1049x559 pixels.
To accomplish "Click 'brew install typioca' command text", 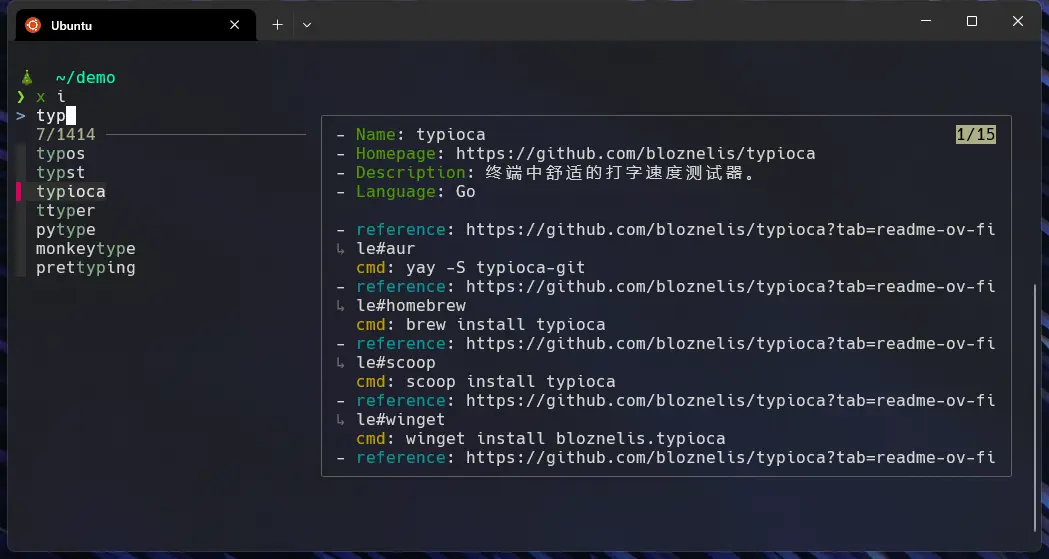I will click(x=505, y=324).
